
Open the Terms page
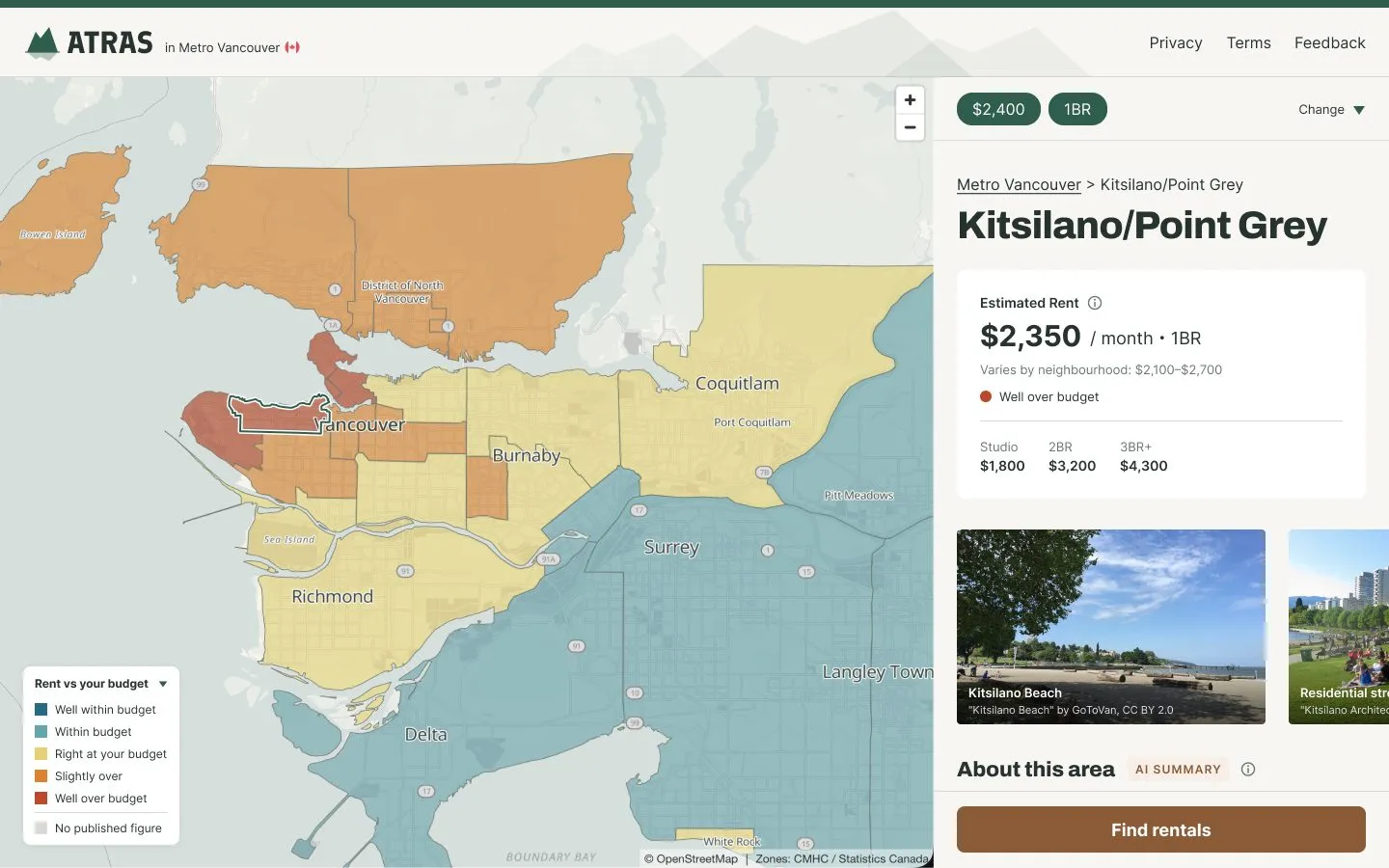coord(1249,43)
